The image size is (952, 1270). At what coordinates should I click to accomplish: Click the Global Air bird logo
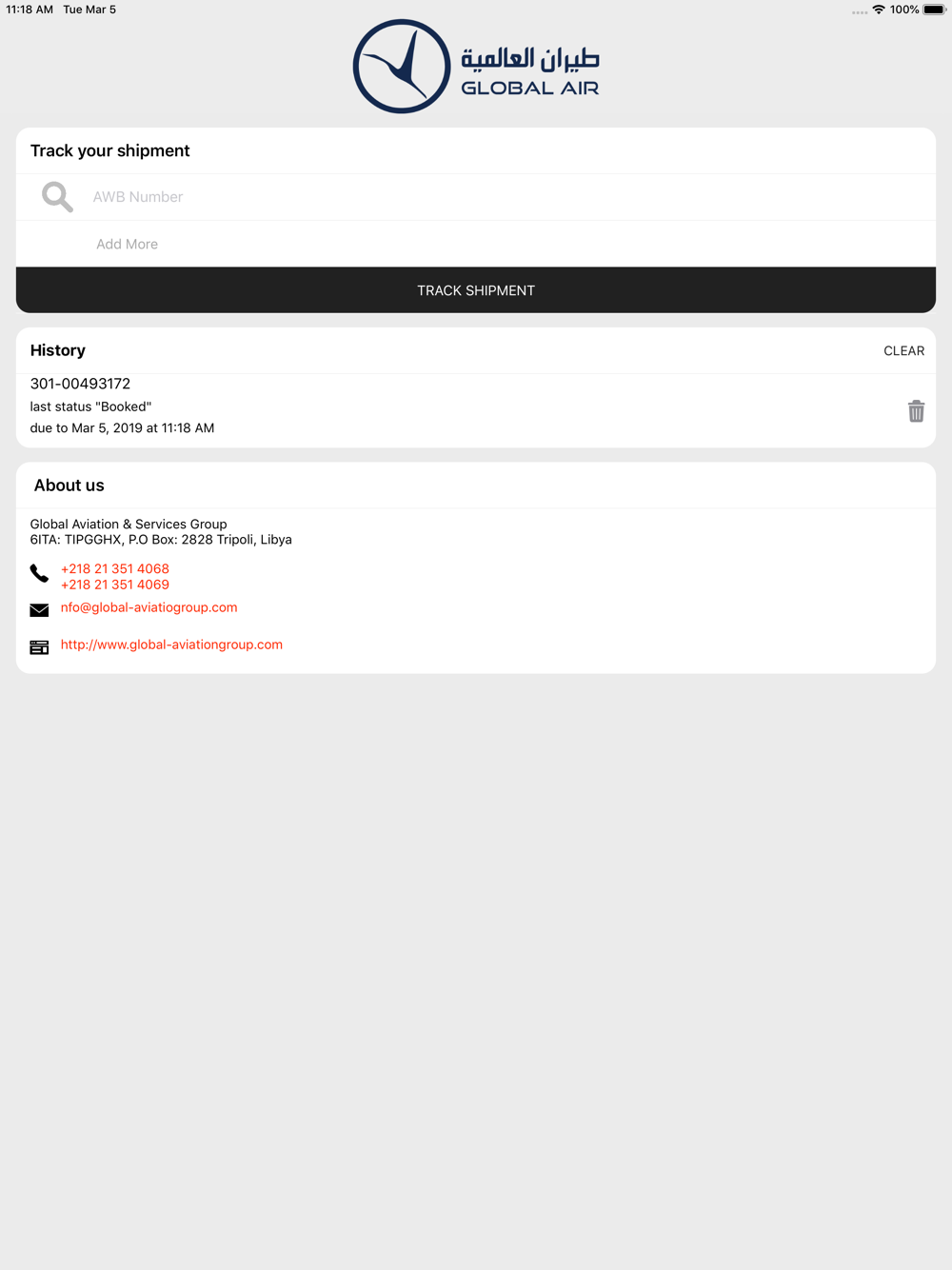[x=402, y=67]
